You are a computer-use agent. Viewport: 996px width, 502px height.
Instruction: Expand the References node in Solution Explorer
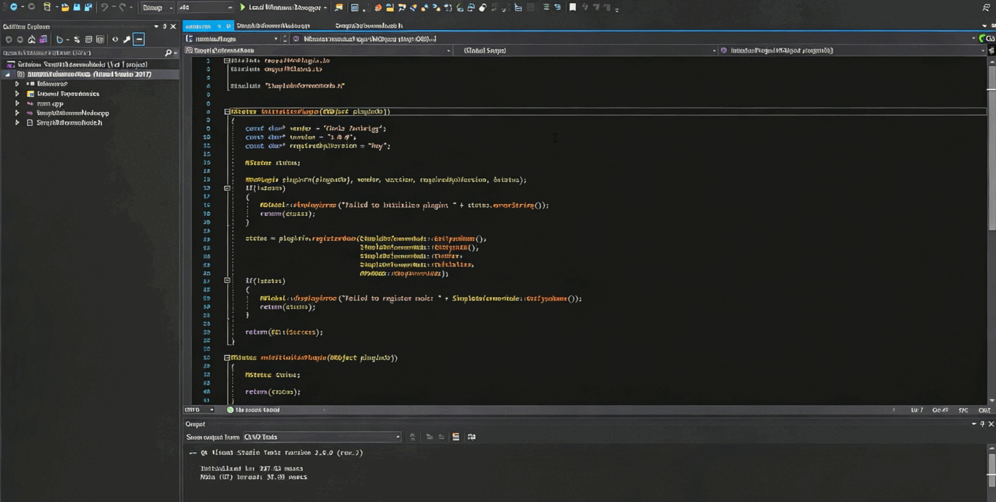[x=17, y=84]
